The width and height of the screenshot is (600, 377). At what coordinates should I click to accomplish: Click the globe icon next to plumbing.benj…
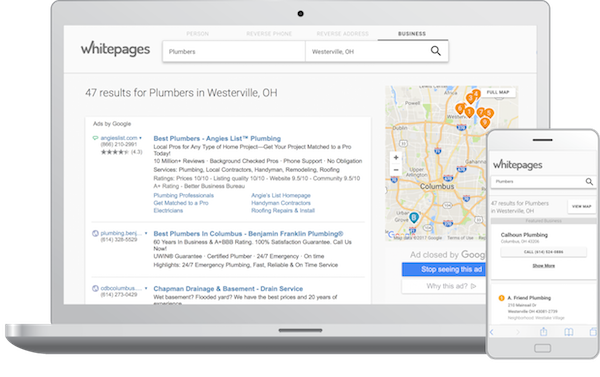pyautogui.click(x=95, y=233)
